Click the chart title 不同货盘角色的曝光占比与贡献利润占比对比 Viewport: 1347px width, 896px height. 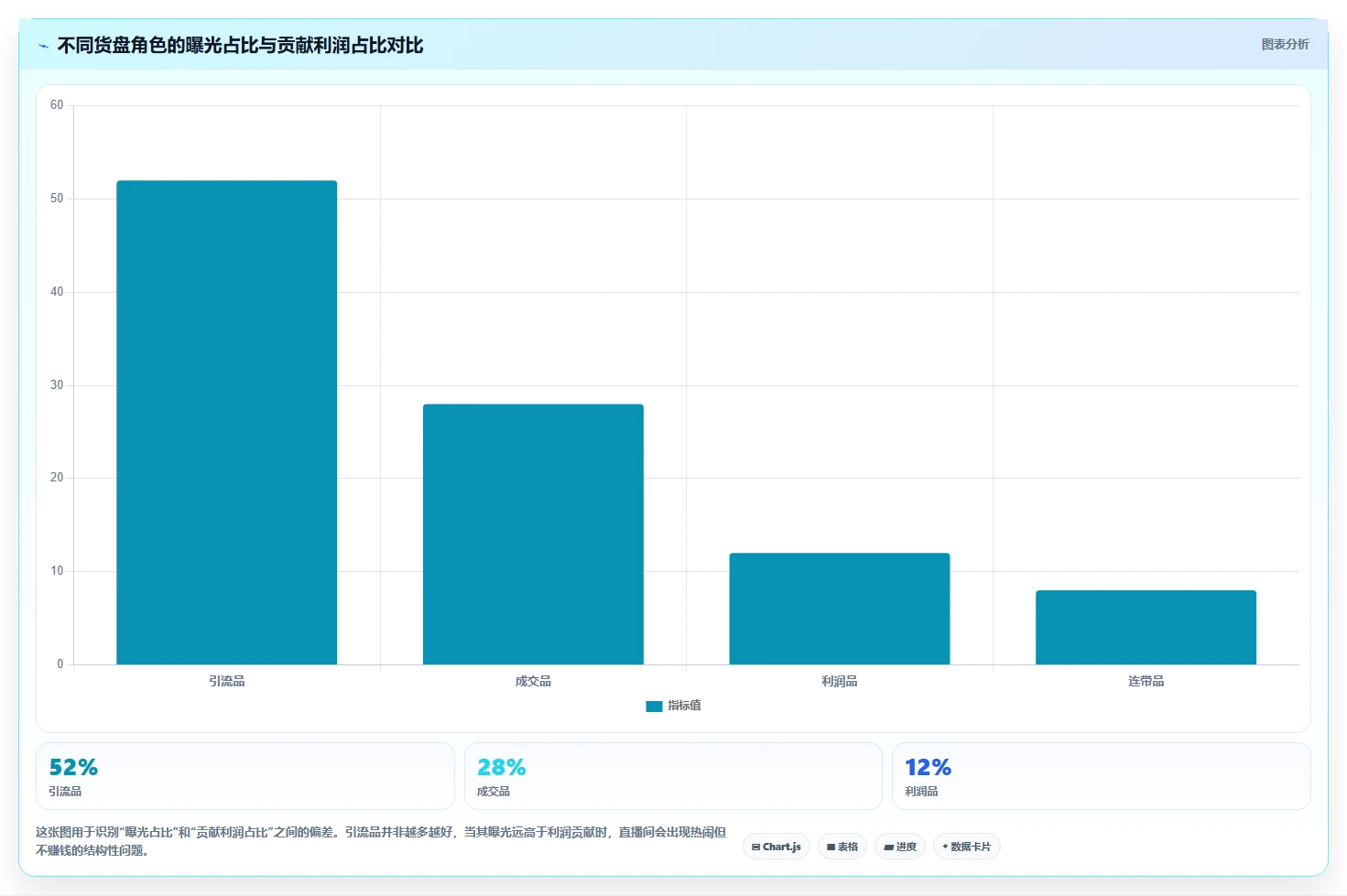240,45
